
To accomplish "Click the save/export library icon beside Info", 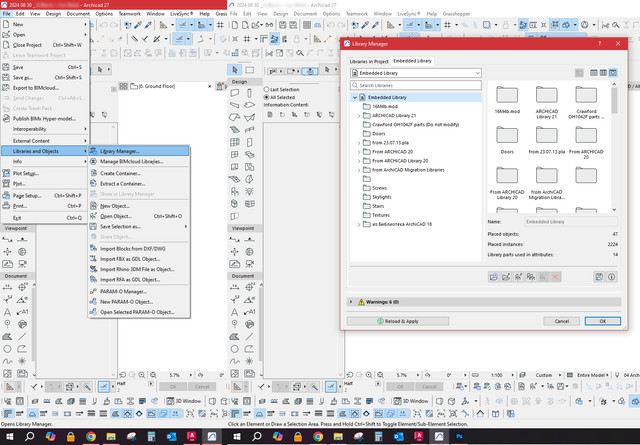I will (599, 277).
